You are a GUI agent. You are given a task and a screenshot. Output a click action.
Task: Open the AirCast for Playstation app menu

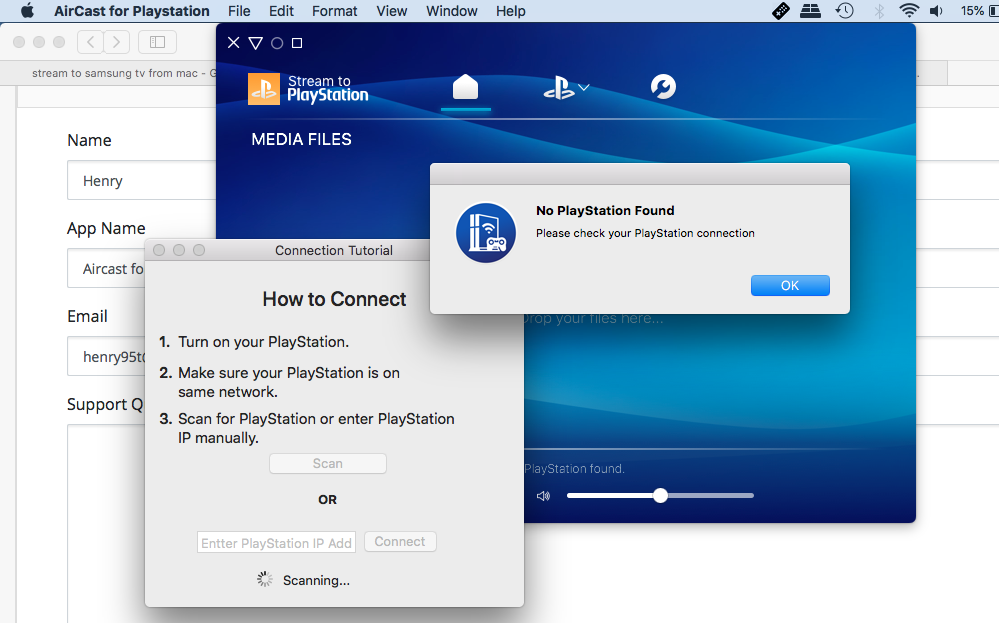tap(131, 11)
